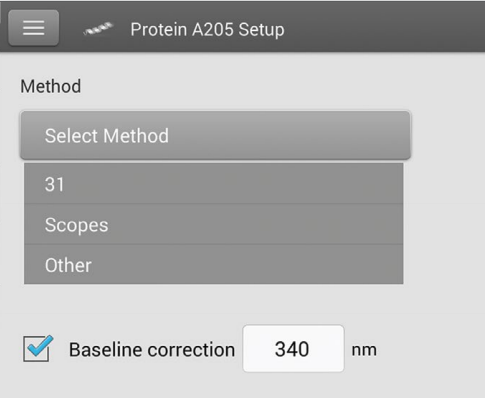Toggle the Baseline correction checkbox

coord(37,348)
